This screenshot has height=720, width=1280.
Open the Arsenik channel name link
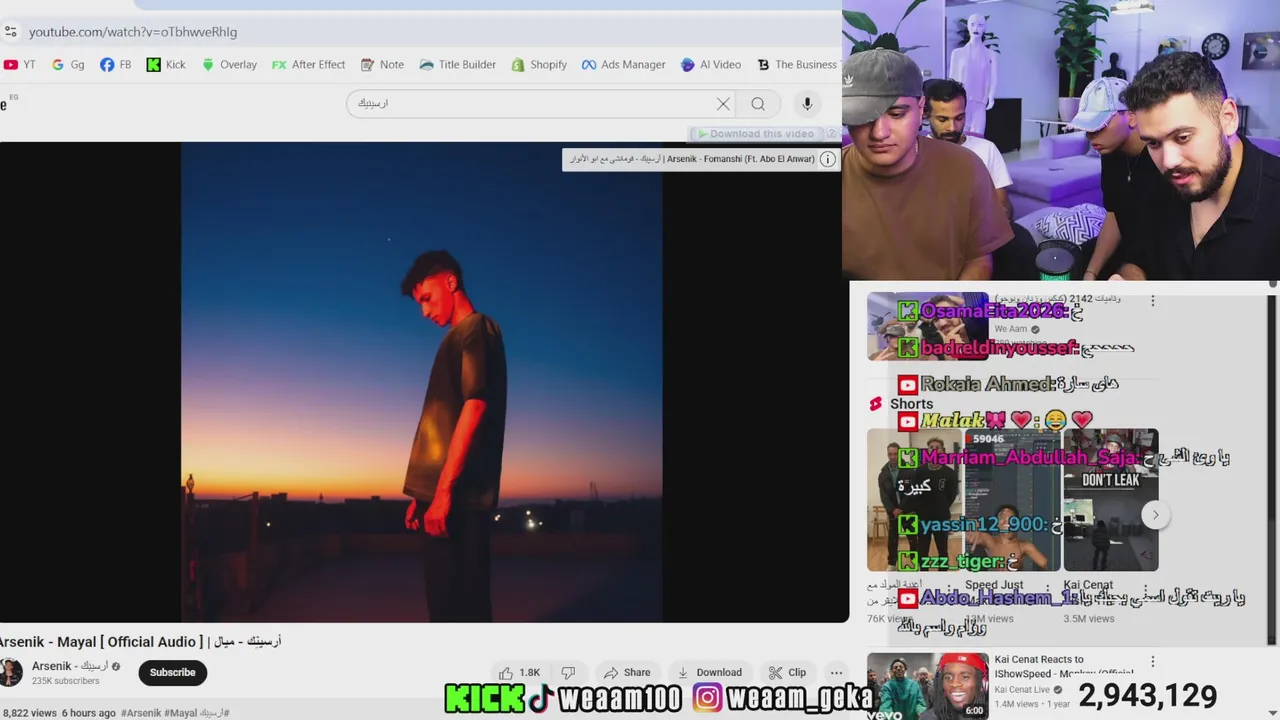pyautogui.click(x=70, y=666)
